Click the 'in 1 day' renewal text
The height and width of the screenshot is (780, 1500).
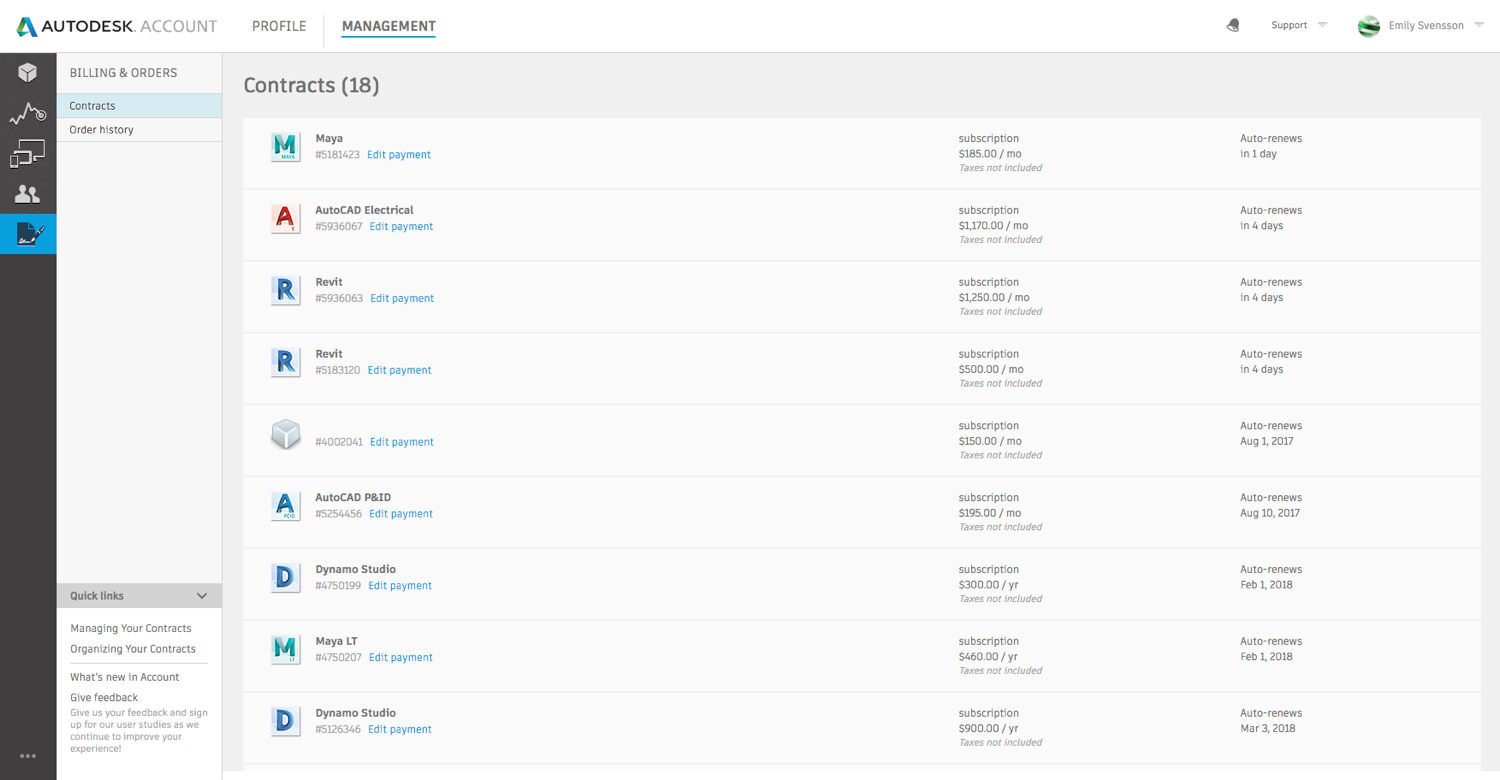tap(1259, 154)
